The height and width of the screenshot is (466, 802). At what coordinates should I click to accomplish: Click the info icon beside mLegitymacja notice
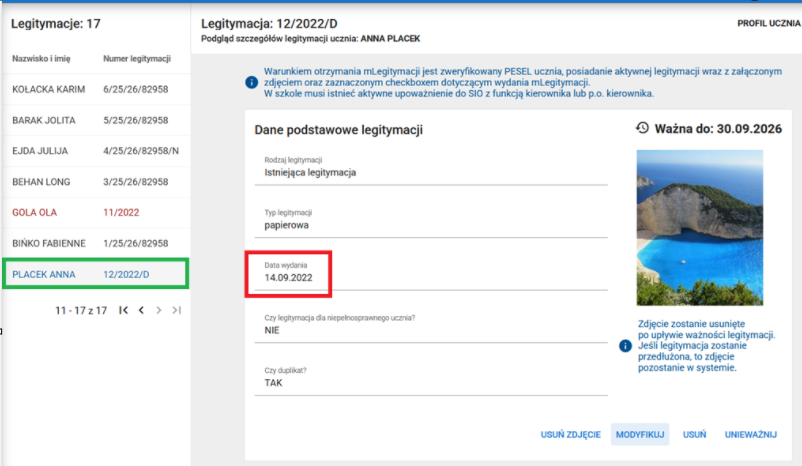[x=251, y=82]
